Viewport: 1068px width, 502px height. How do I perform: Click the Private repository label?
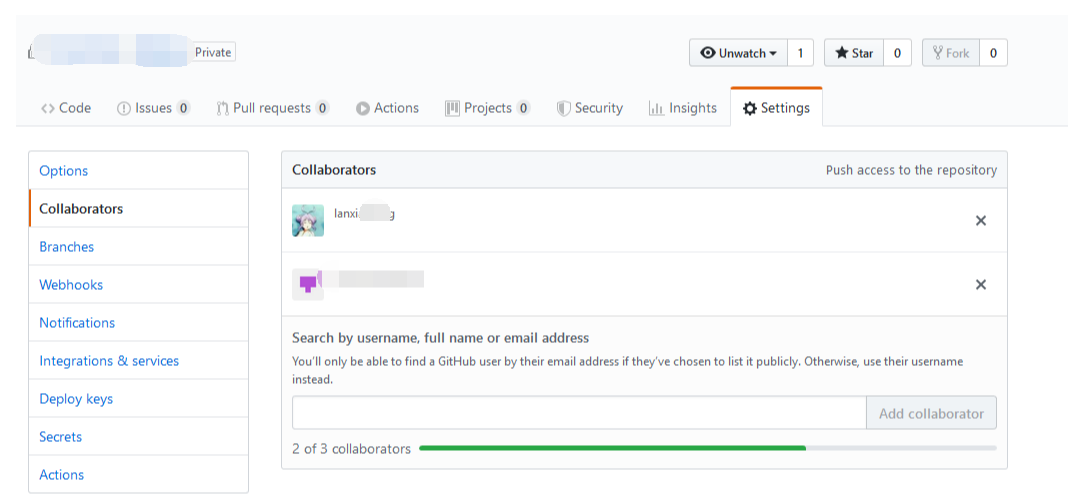(x=213, y=52)
